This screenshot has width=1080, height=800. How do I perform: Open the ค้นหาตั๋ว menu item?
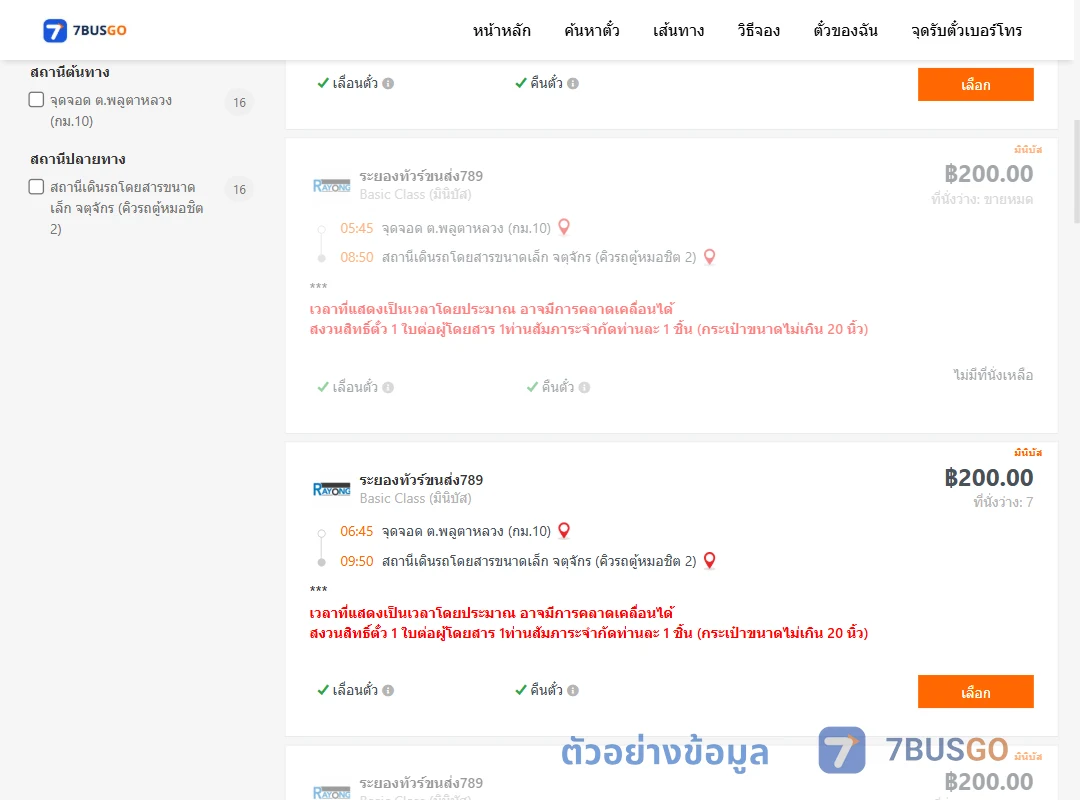(592, 30)
